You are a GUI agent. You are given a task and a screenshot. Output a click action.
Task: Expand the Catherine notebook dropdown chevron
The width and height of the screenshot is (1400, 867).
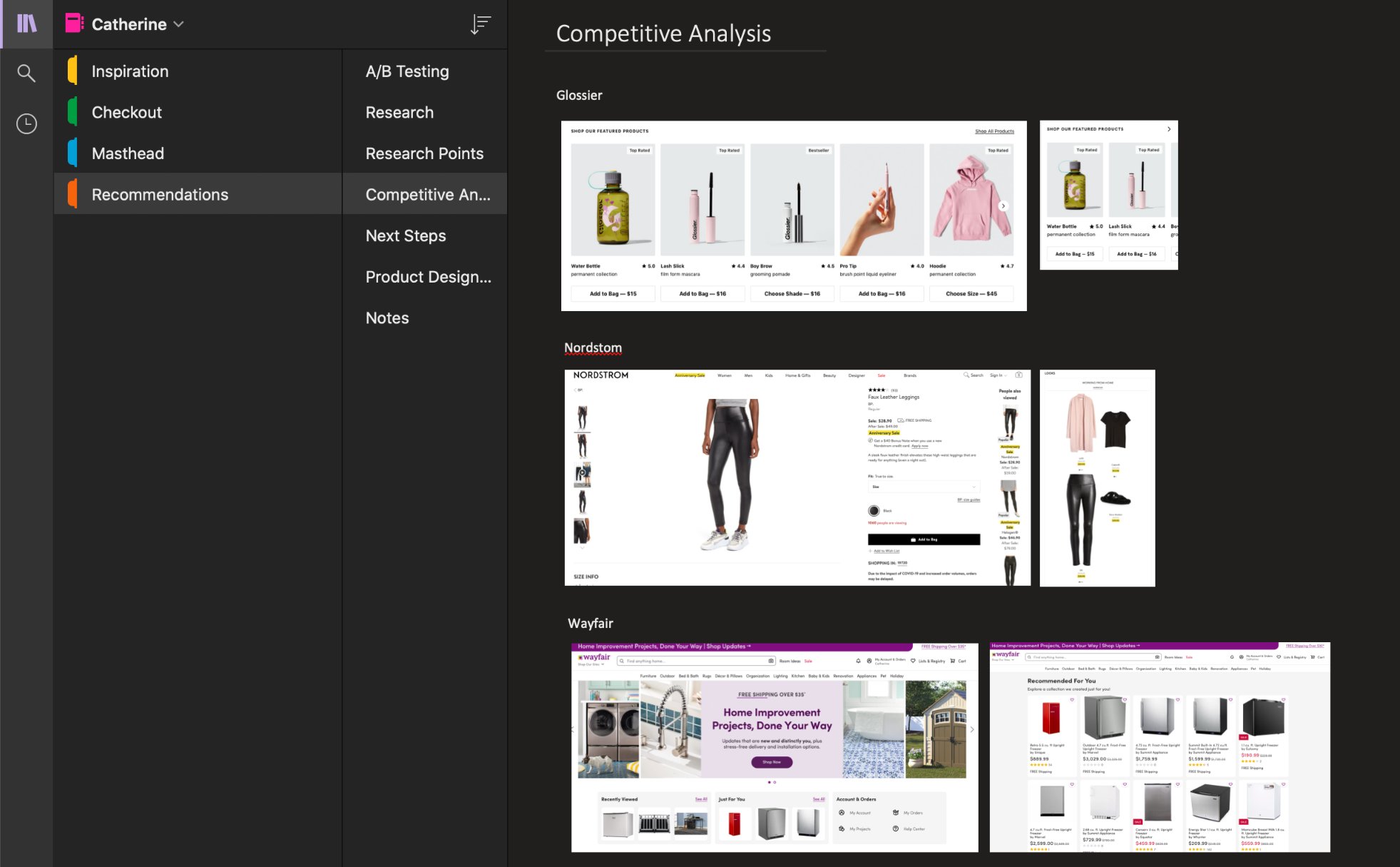point(178,24)
